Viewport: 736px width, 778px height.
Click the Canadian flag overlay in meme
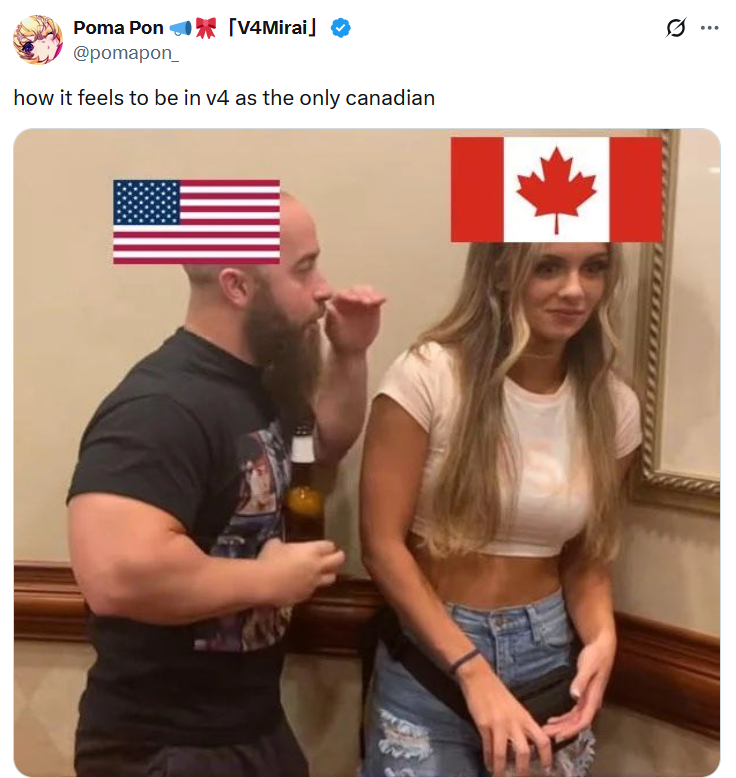(x=556, y=190)
